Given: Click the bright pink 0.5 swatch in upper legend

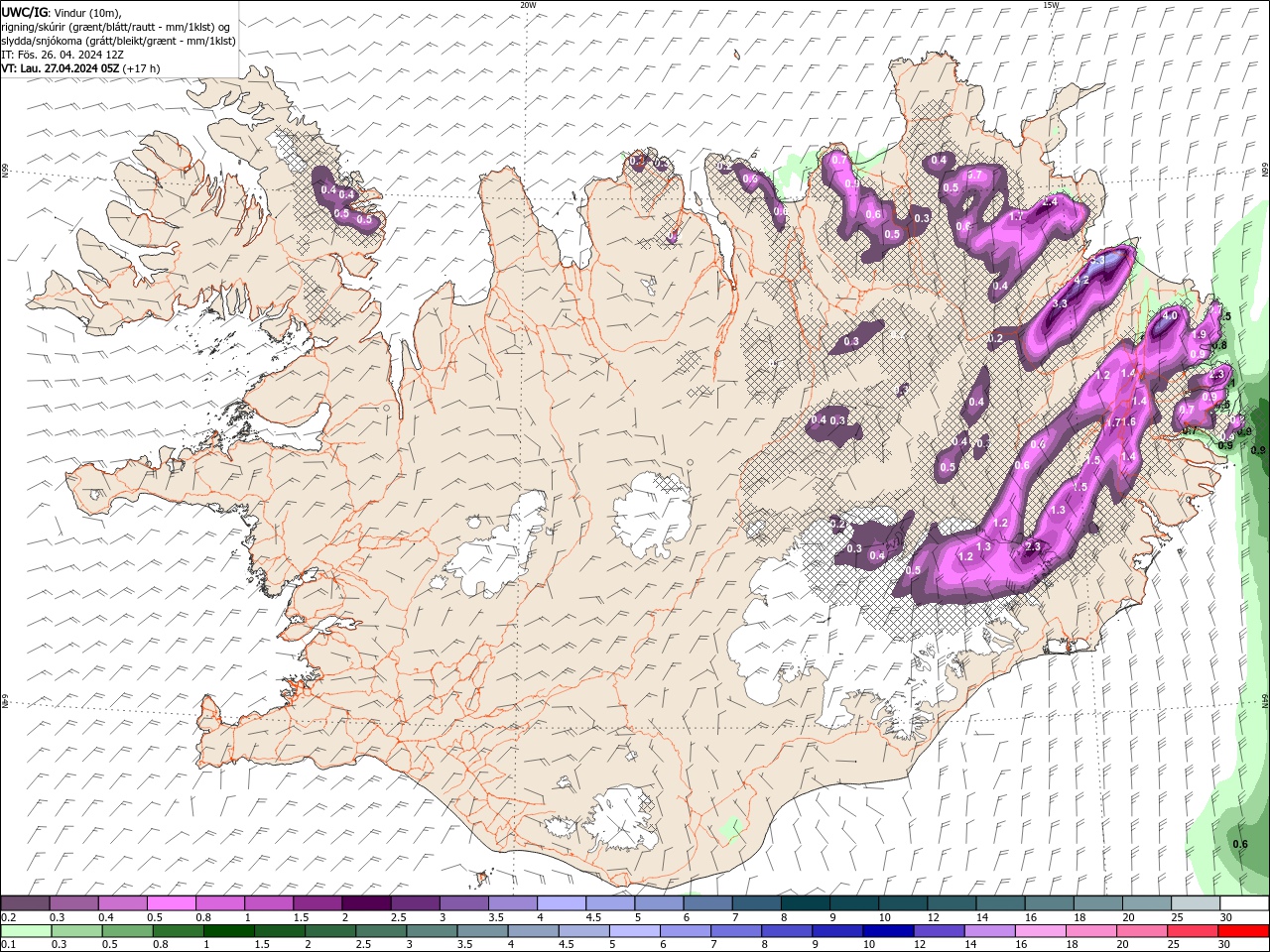Looking at the screenshot, I should (171, 903).
